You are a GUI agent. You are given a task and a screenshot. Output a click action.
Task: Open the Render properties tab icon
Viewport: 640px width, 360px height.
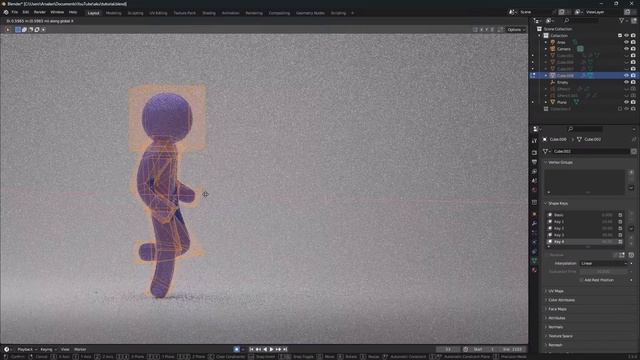click(534, 152)
